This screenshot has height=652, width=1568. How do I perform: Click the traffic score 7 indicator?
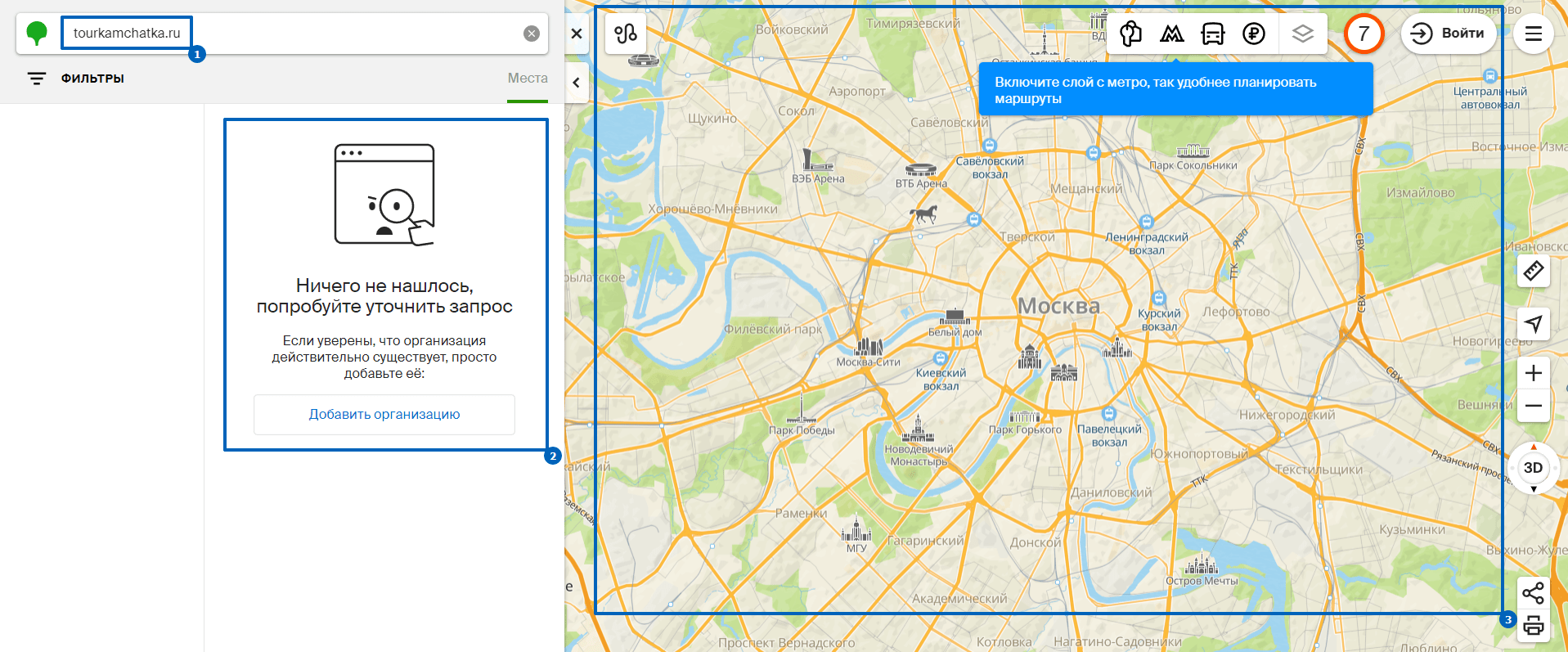coord(1364,34)
